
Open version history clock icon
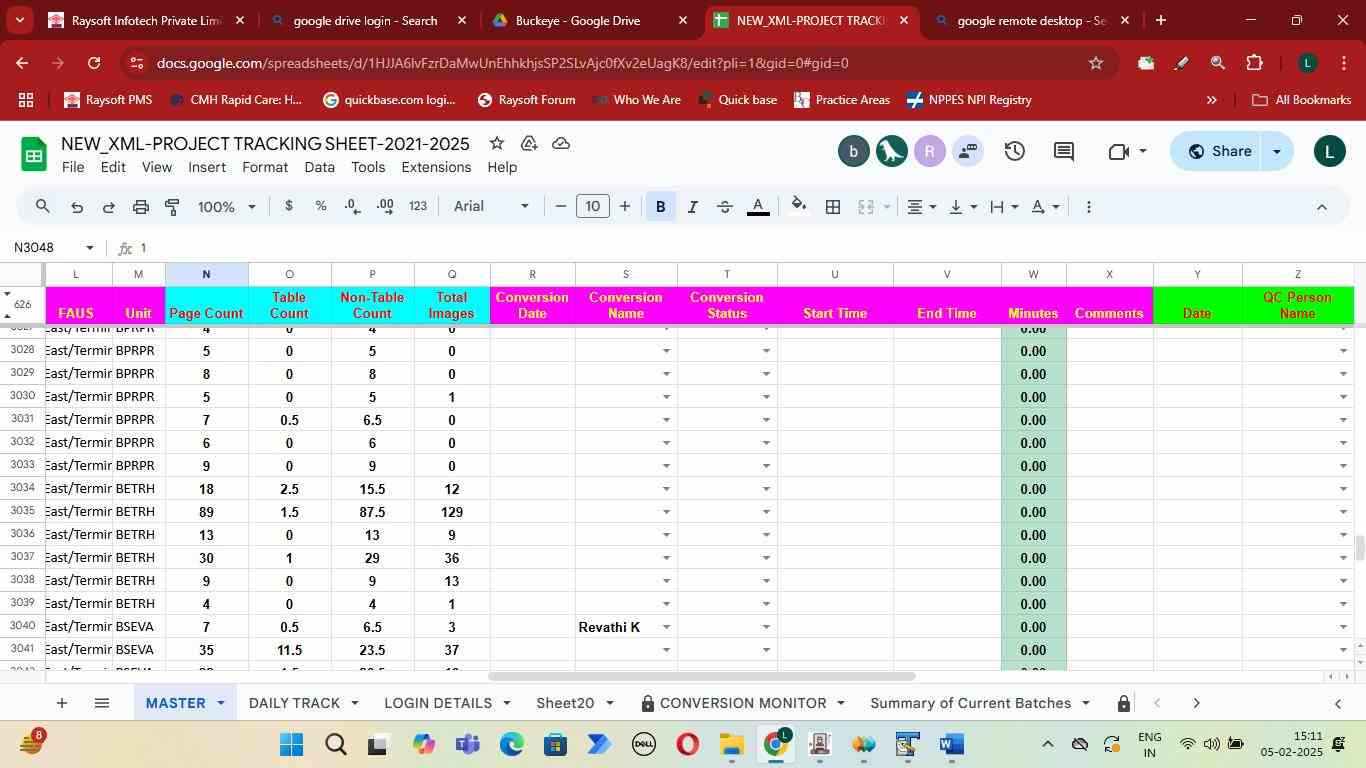click(1014, 152)
